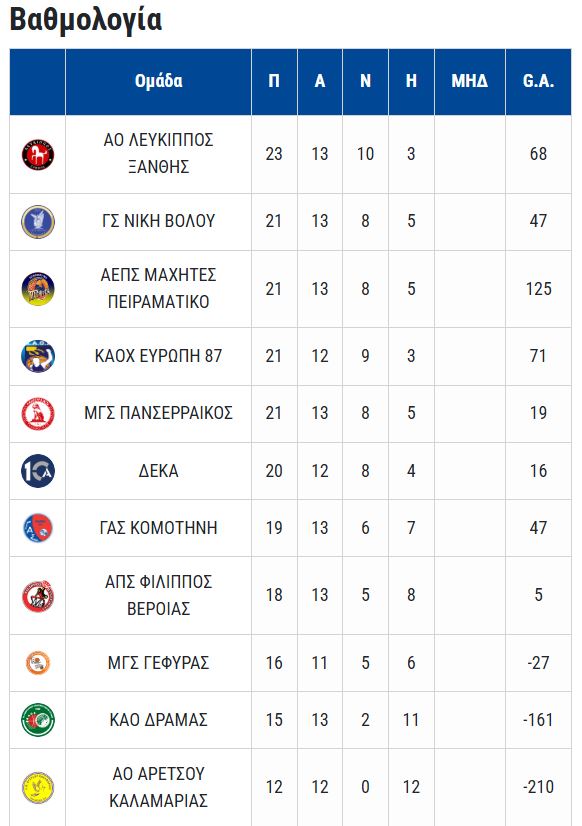Click the ΑΟ ΛΕΥΚΙΠΠΟΣ ΞΑΝΘΗΣ team logo

click(38, 154)
